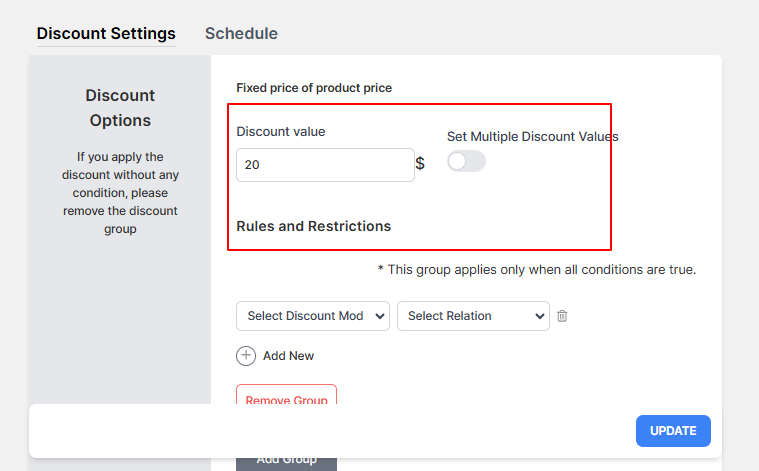Click the Add New text link
759x471 pixels.
click(x=288, y=356)
